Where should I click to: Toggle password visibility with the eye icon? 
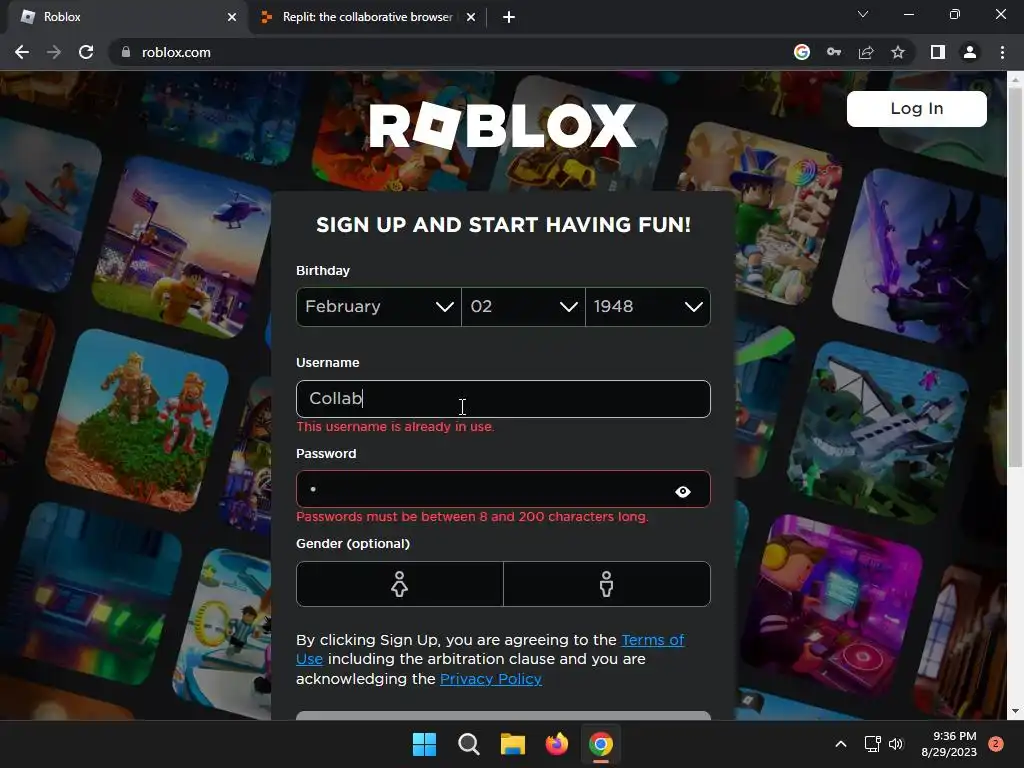pos(682,491)
